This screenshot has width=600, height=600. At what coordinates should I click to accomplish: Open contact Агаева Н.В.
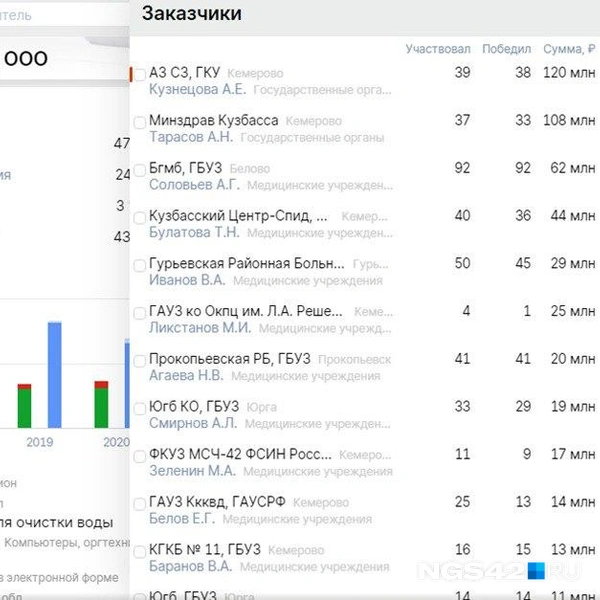186,375
